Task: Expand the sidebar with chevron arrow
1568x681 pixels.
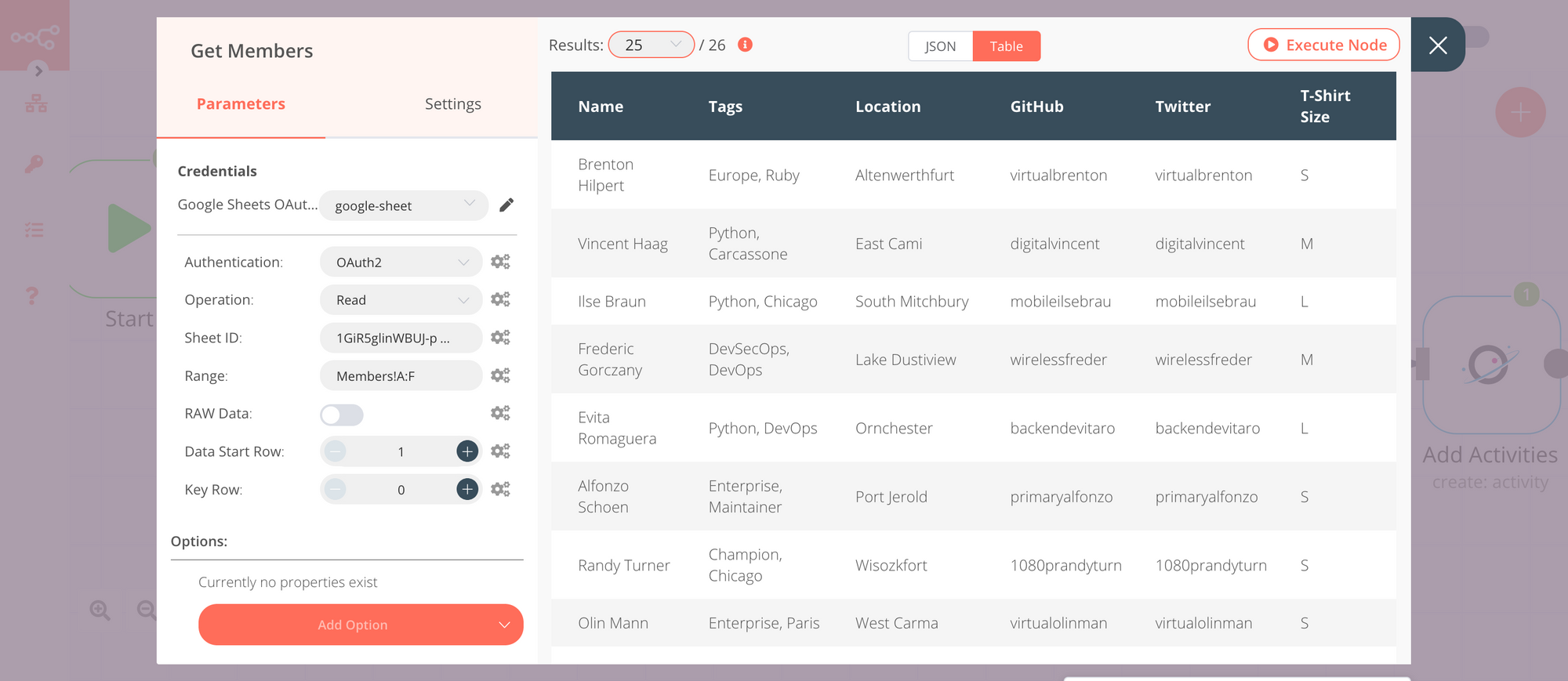Action: point(38,71)
